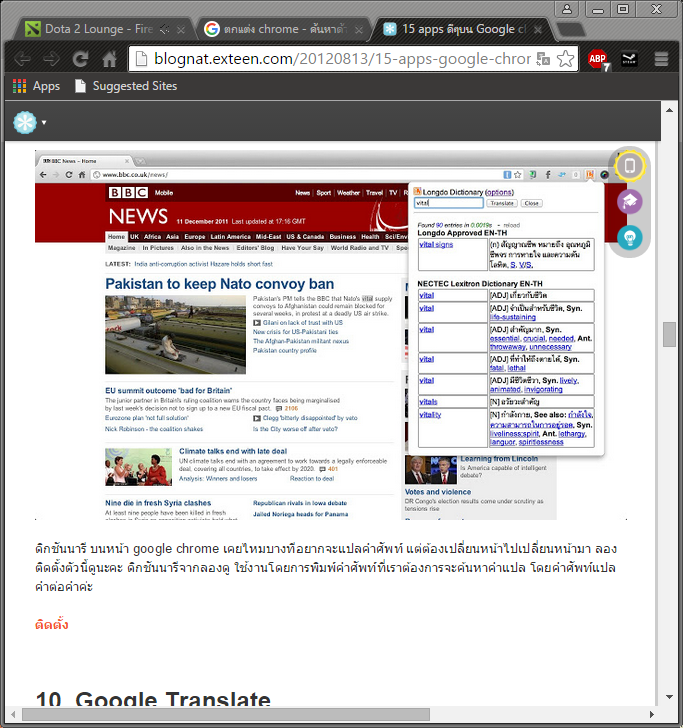Expand the dropdown arrow beside snowflake logo
Viewport: 683px width, 728px height.
44,123
